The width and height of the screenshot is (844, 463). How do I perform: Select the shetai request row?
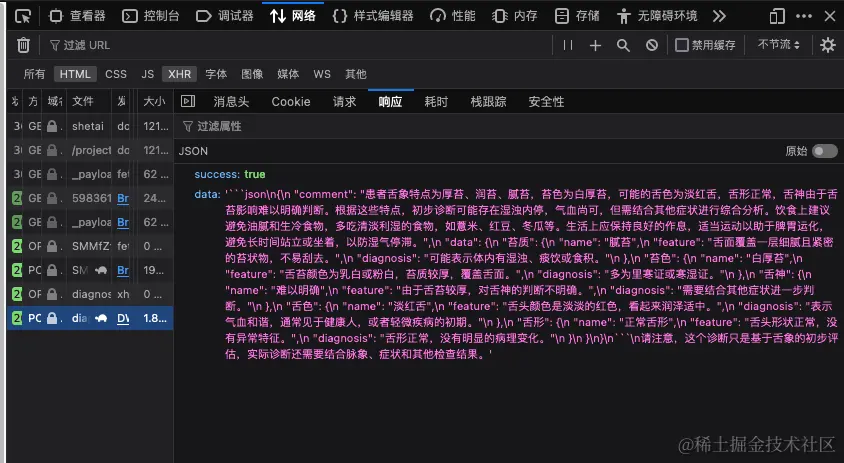90,126
